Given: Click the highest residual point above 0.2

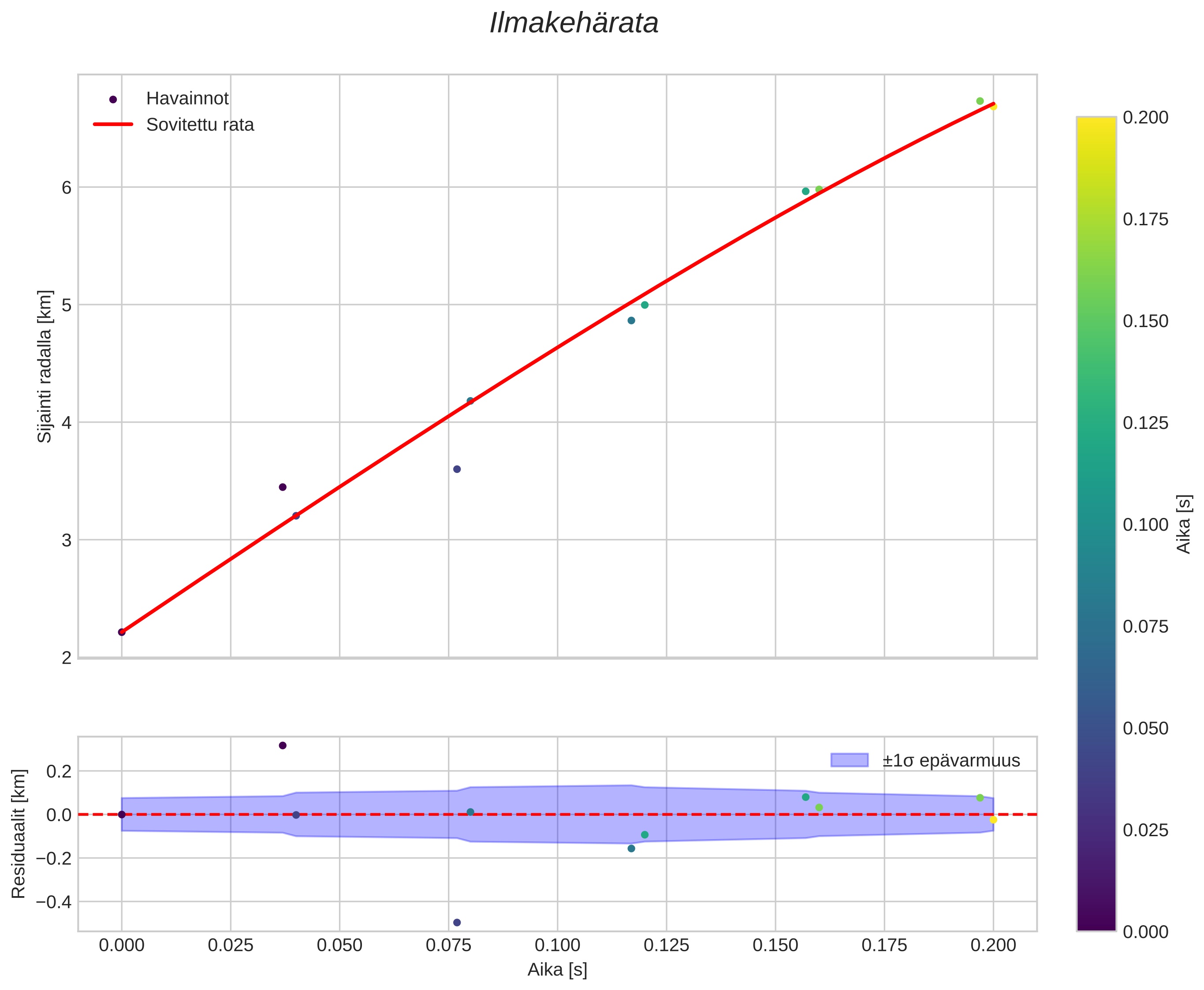Looking at the screenshot, I should point(282,745).
